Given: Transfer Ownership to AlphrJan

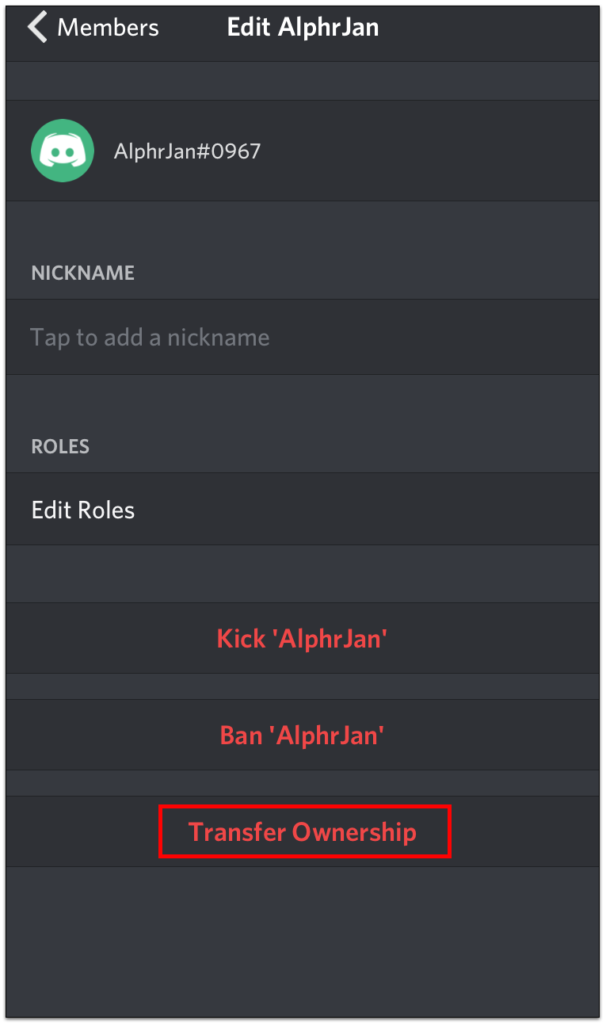Looking at the screenshot, I should (302, 831).
